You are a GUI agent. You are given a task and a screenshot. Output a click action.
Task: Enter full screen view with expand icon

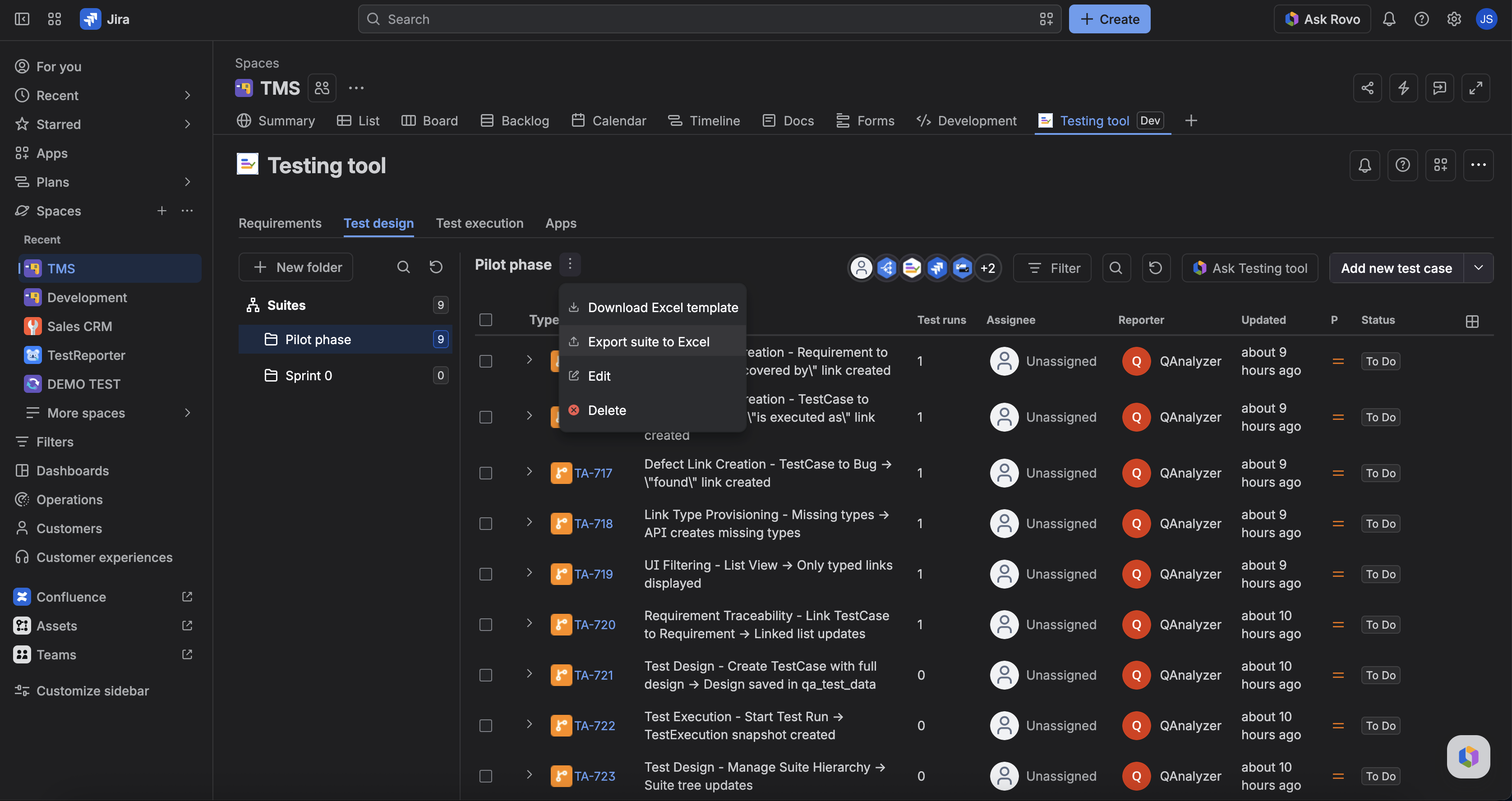point(1475,88)
